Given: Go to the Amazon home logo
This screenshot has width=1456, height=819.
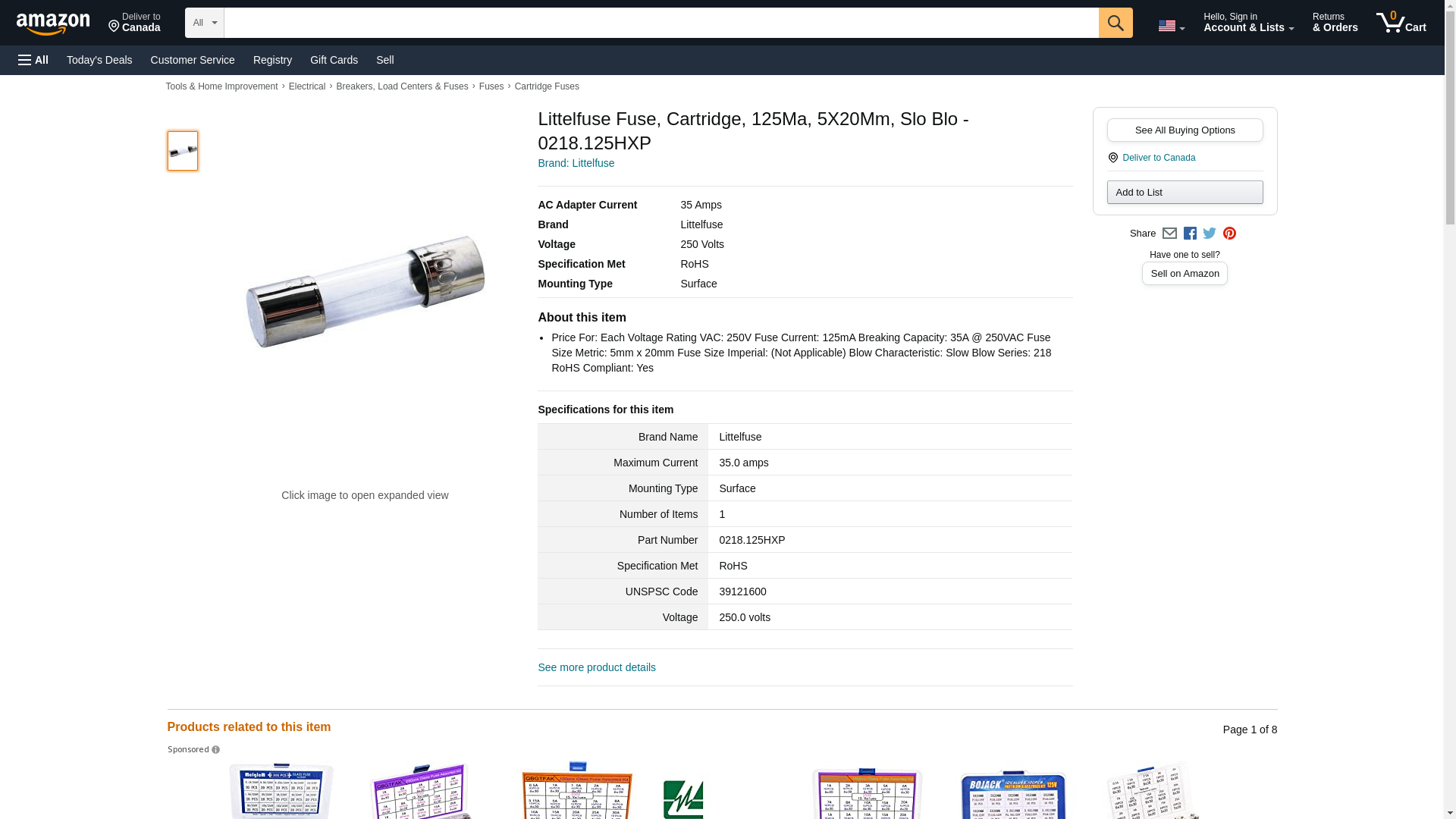Looking at the screenshot, I should click(53, 24).
